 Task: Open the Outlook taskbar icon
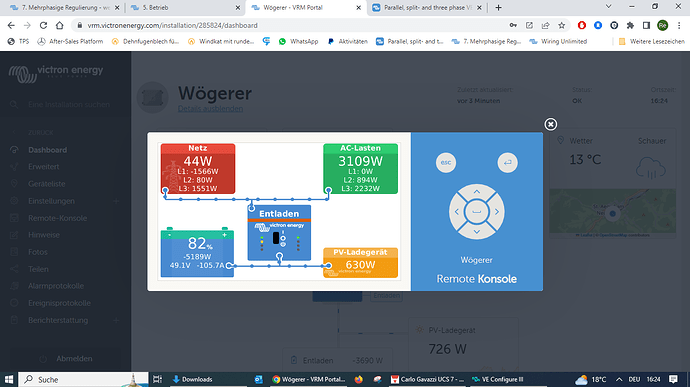(x=258, y=379)
